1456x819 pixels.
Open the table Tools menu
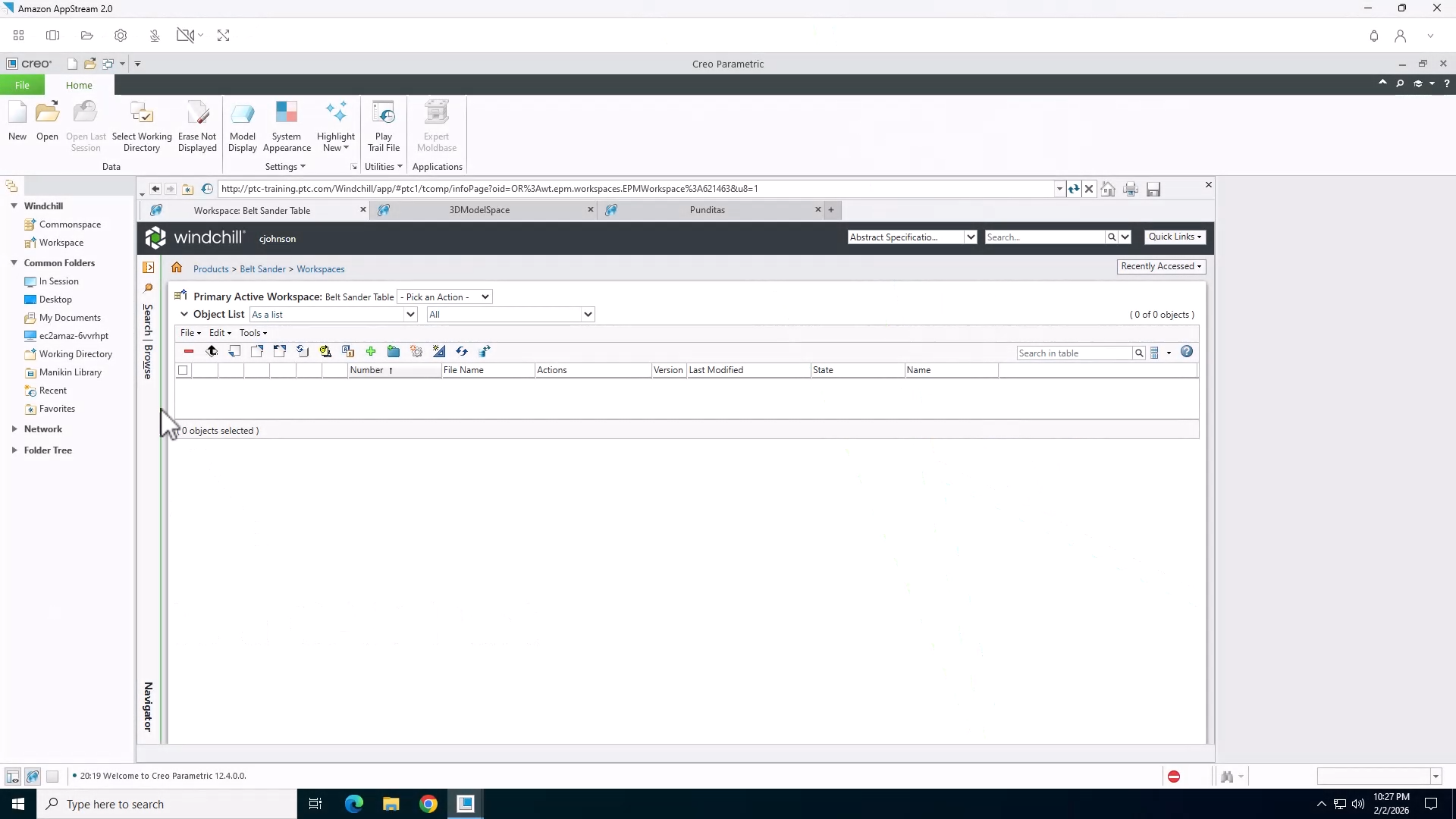click(253, 333)
